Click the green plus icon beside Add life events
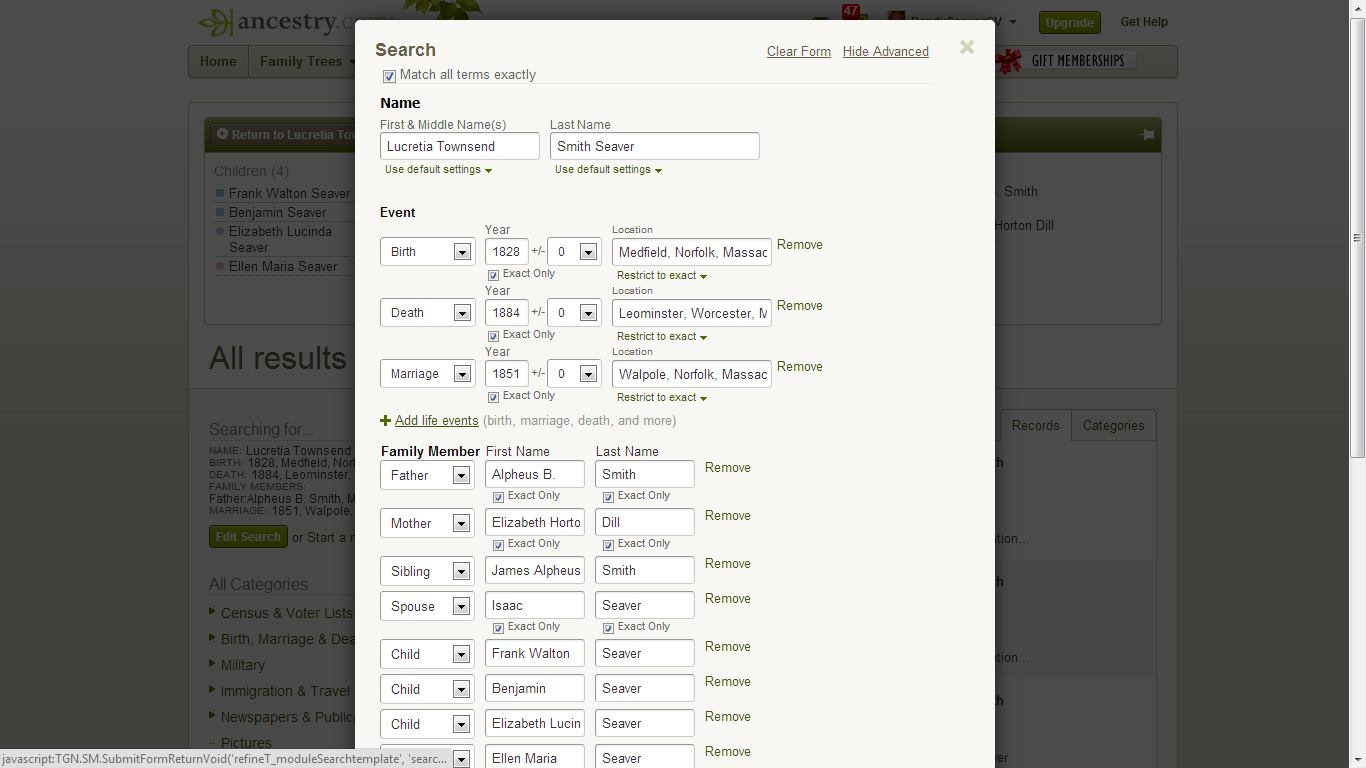The height and width of the screenshot is (768, 1366). [386, 421]
